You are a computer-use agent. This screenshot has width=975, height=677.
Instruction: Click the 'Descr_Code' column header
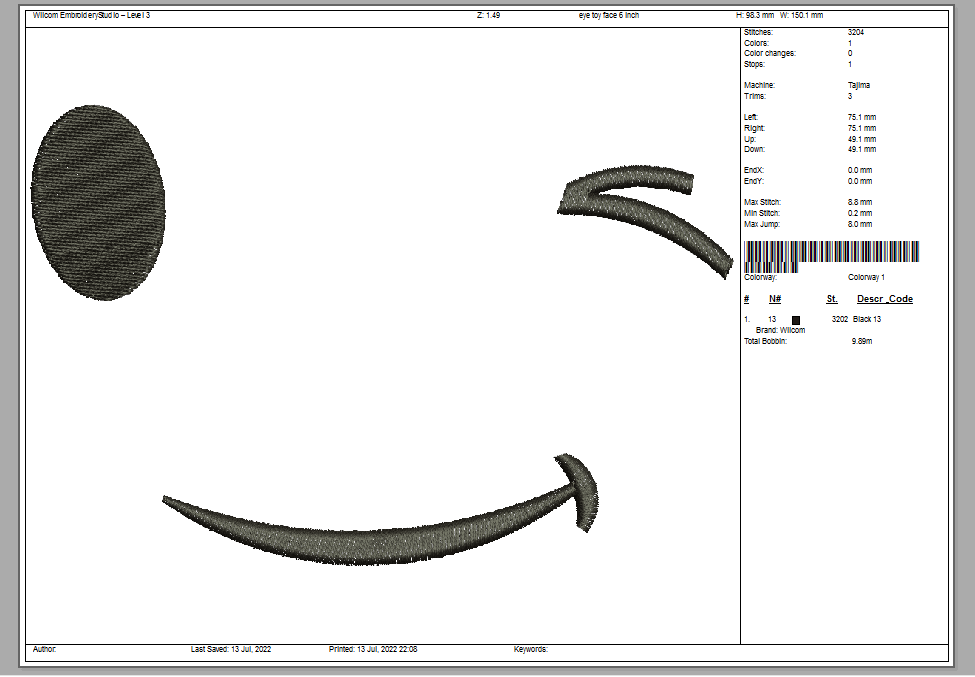coord(885,299)
